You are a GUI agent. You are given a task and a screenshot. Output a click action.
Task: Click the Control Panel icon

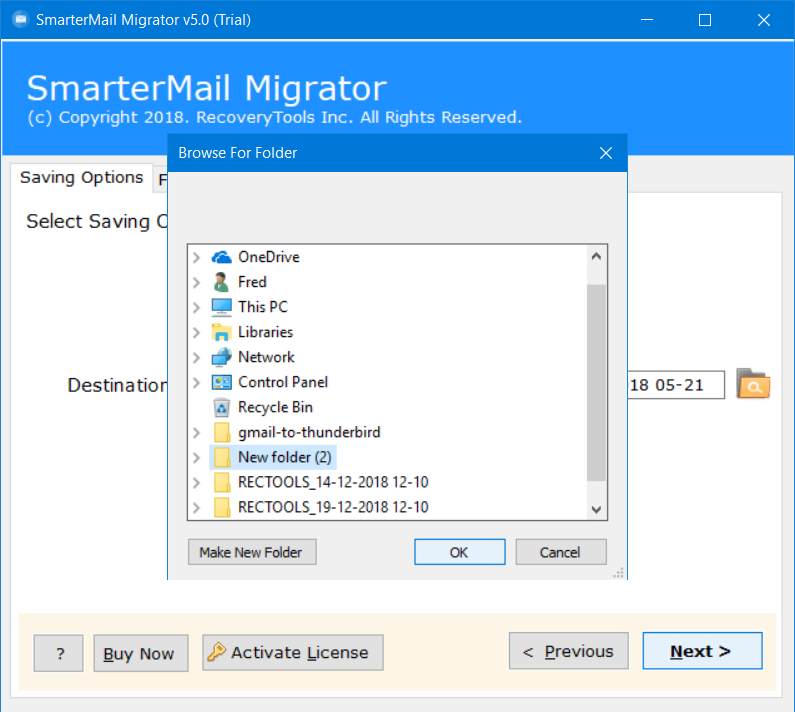click(222, 382)
